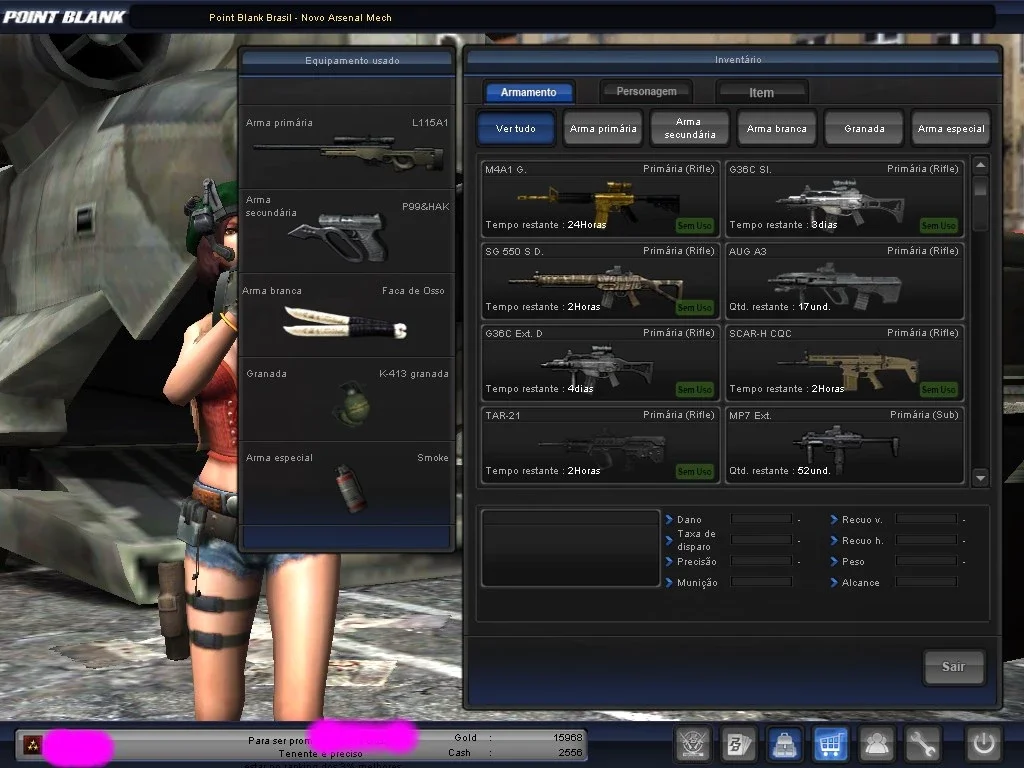Click the POINT BLANK logo

point(63,17)
